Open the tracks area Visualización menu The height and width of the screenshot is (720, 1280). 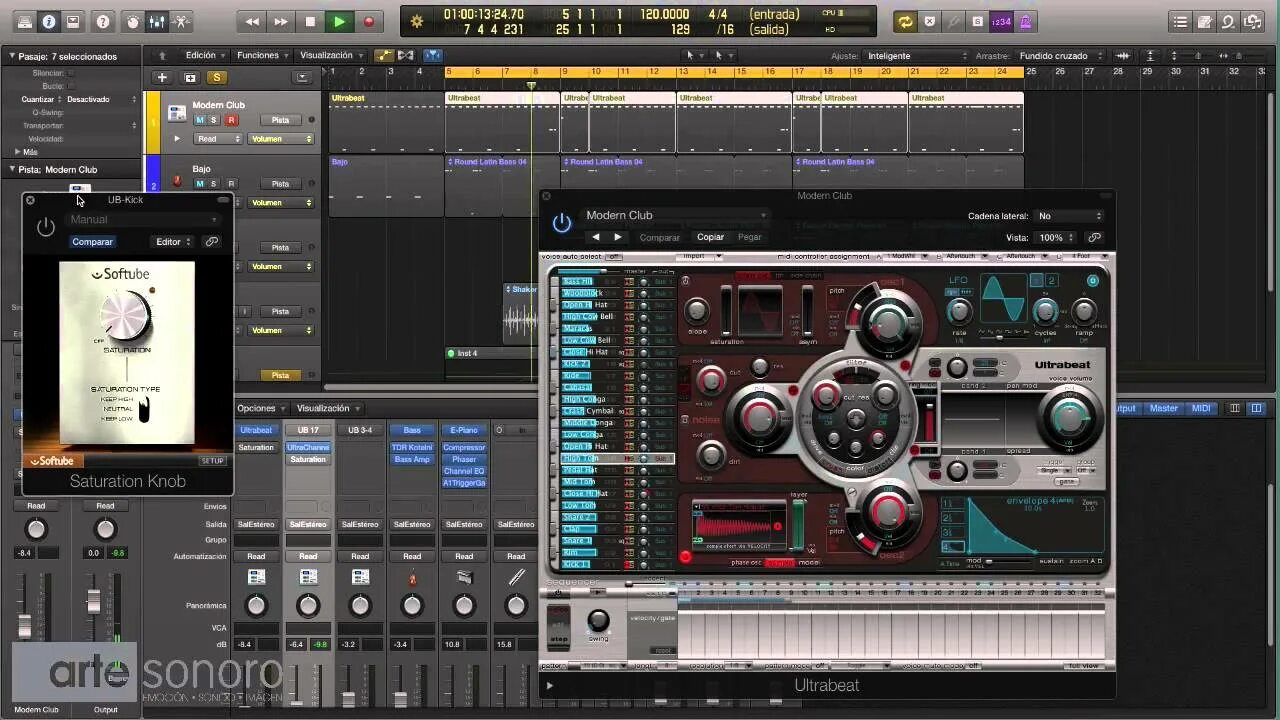point(330,55)
